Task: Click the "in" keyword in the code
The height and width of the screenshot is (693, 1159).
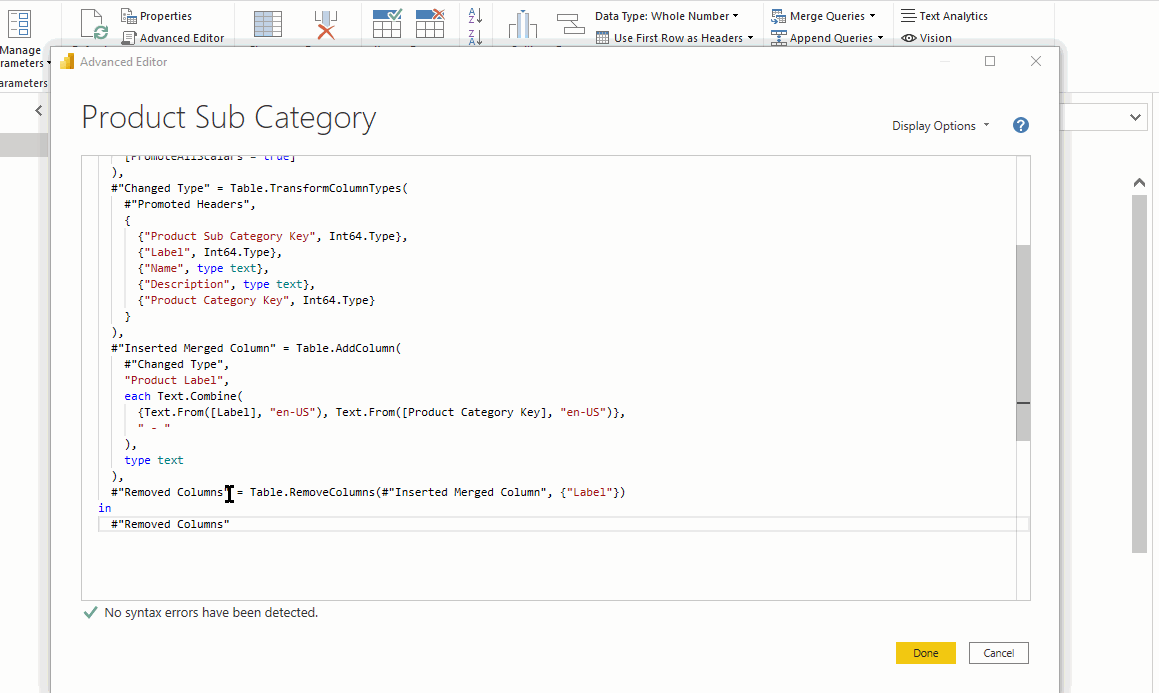Action: click(105, 508)
